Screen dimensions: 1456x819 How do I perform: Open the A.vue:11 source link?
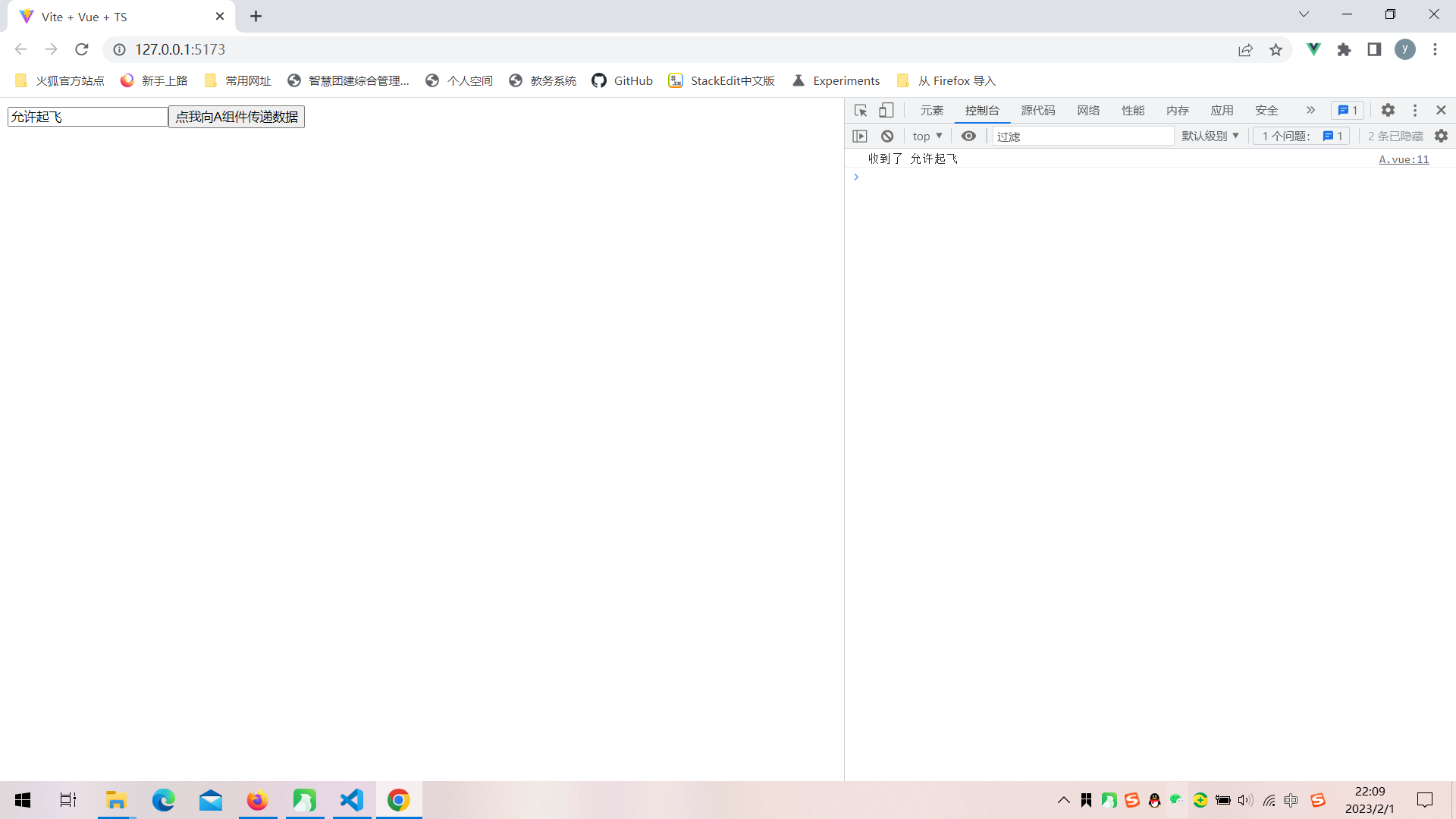pyautogui.click(x=1403, y=159)
